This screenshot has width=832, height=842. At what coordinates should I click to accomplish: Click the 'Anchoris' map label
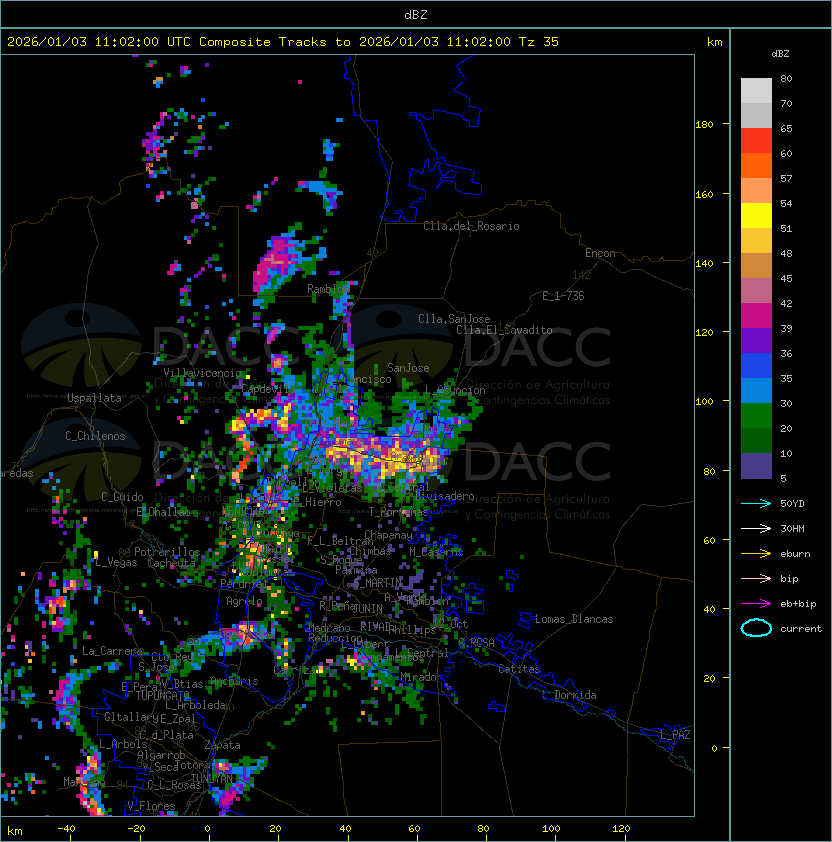pos(234,681)
